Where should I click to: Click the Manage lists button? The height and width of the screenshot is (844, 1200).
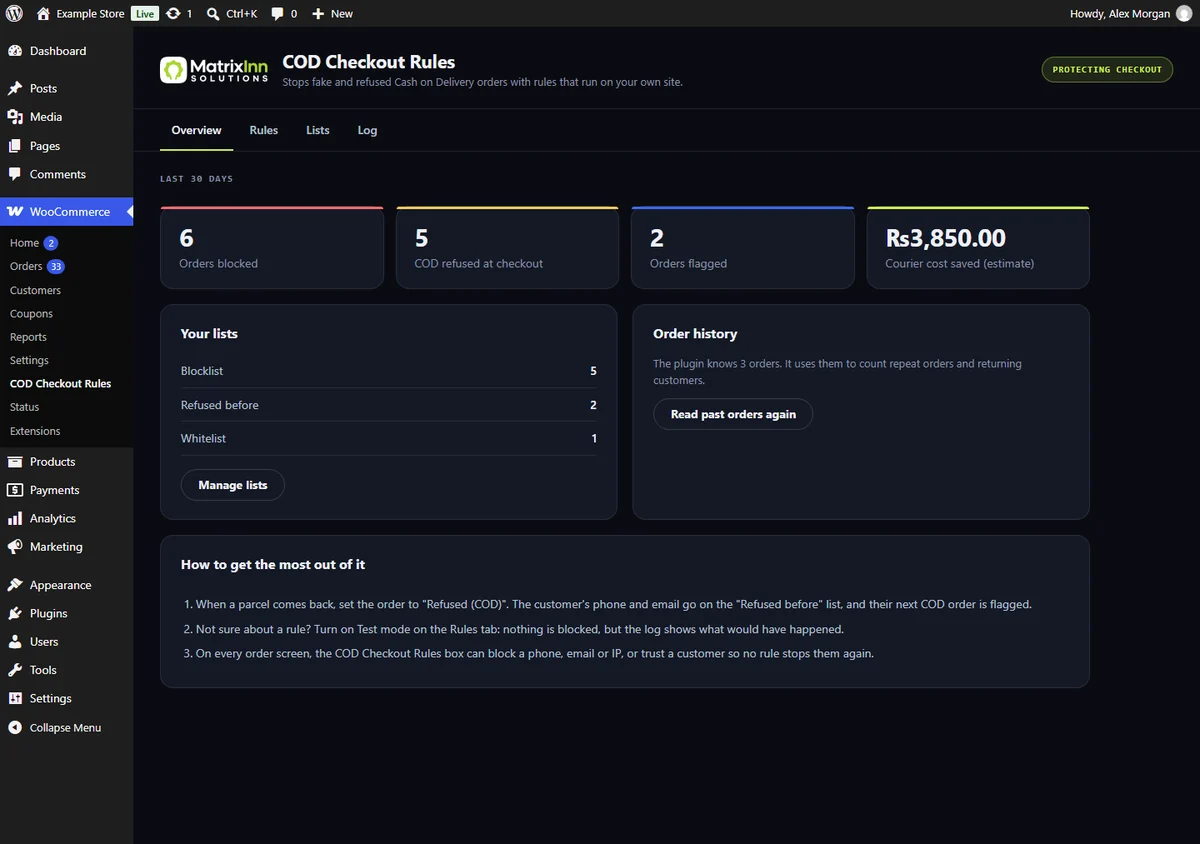[232, 485]
